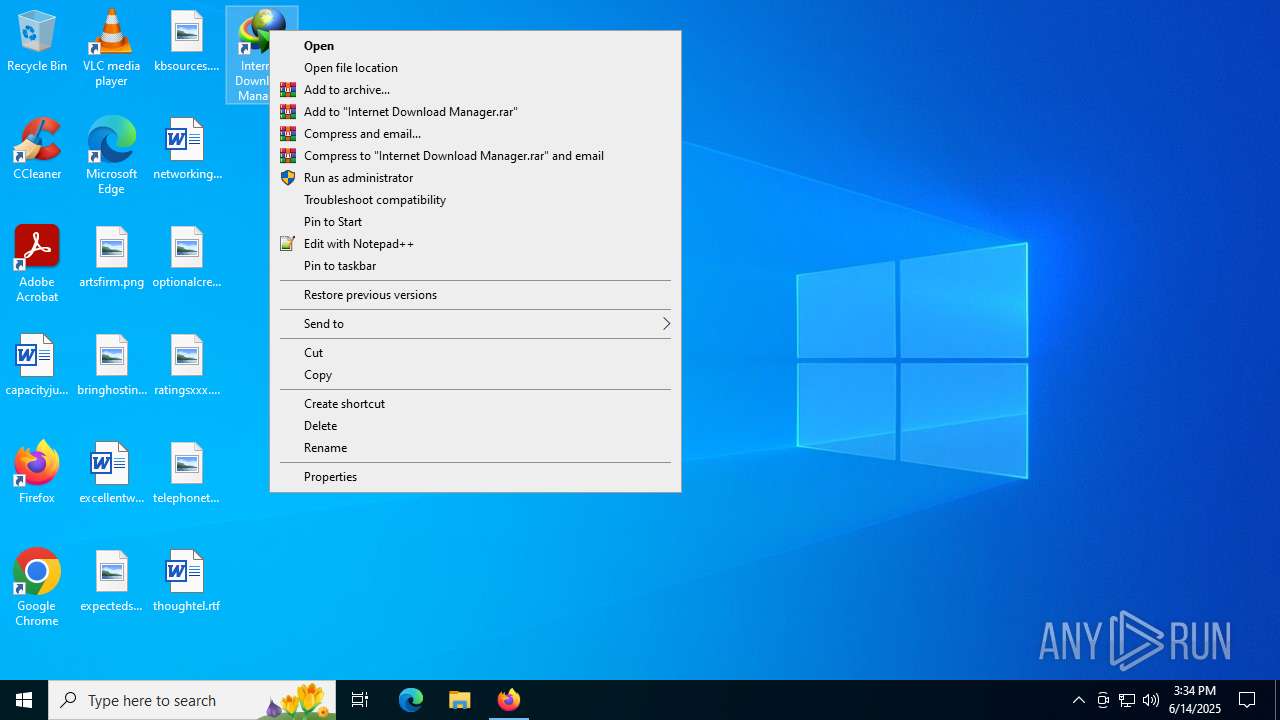Open File Explorer from the taskbar

pyautogui.click(x=459, y=700)
